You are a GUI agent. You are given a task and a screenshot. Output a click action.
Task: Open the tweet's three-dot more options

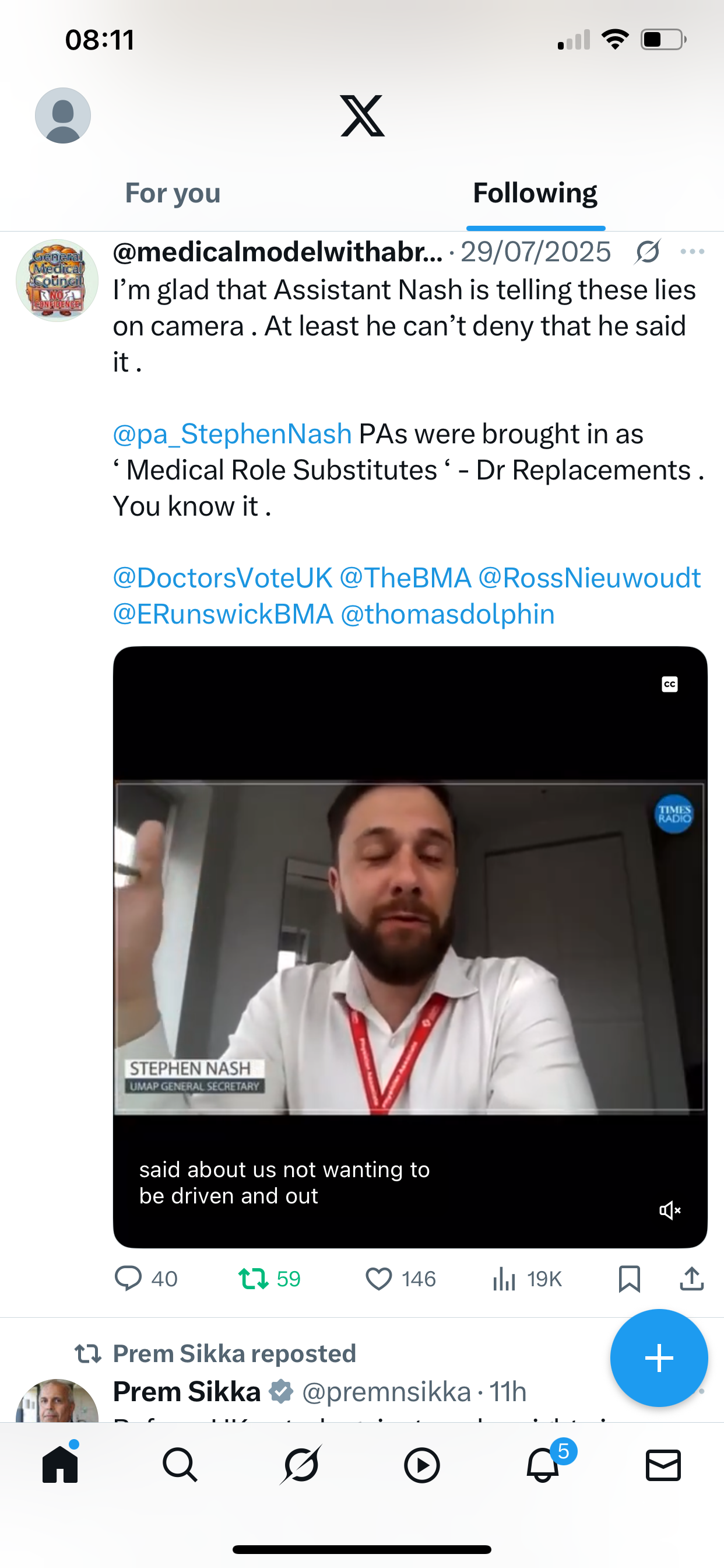click(693, 251)
